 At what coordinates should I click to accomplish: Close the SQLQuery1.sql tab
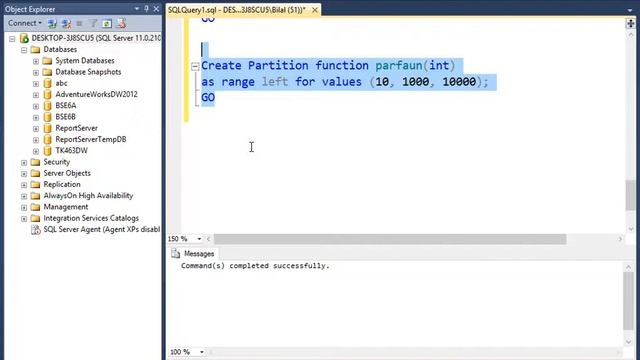pyautogui.click(x=315, y=10)
